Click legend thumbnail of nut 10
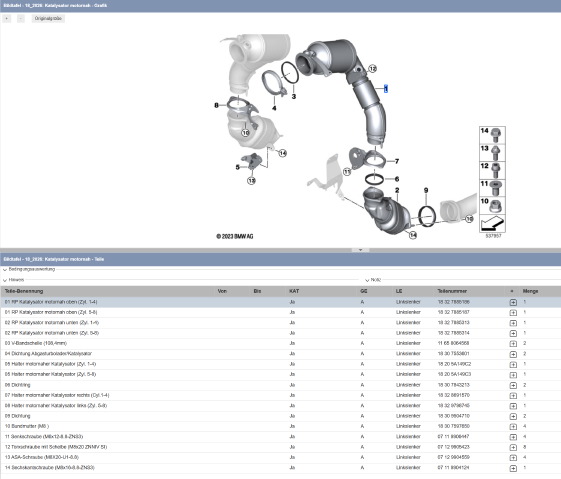The height and width of the screenshot is (479, 561). (x=492, y=205)
